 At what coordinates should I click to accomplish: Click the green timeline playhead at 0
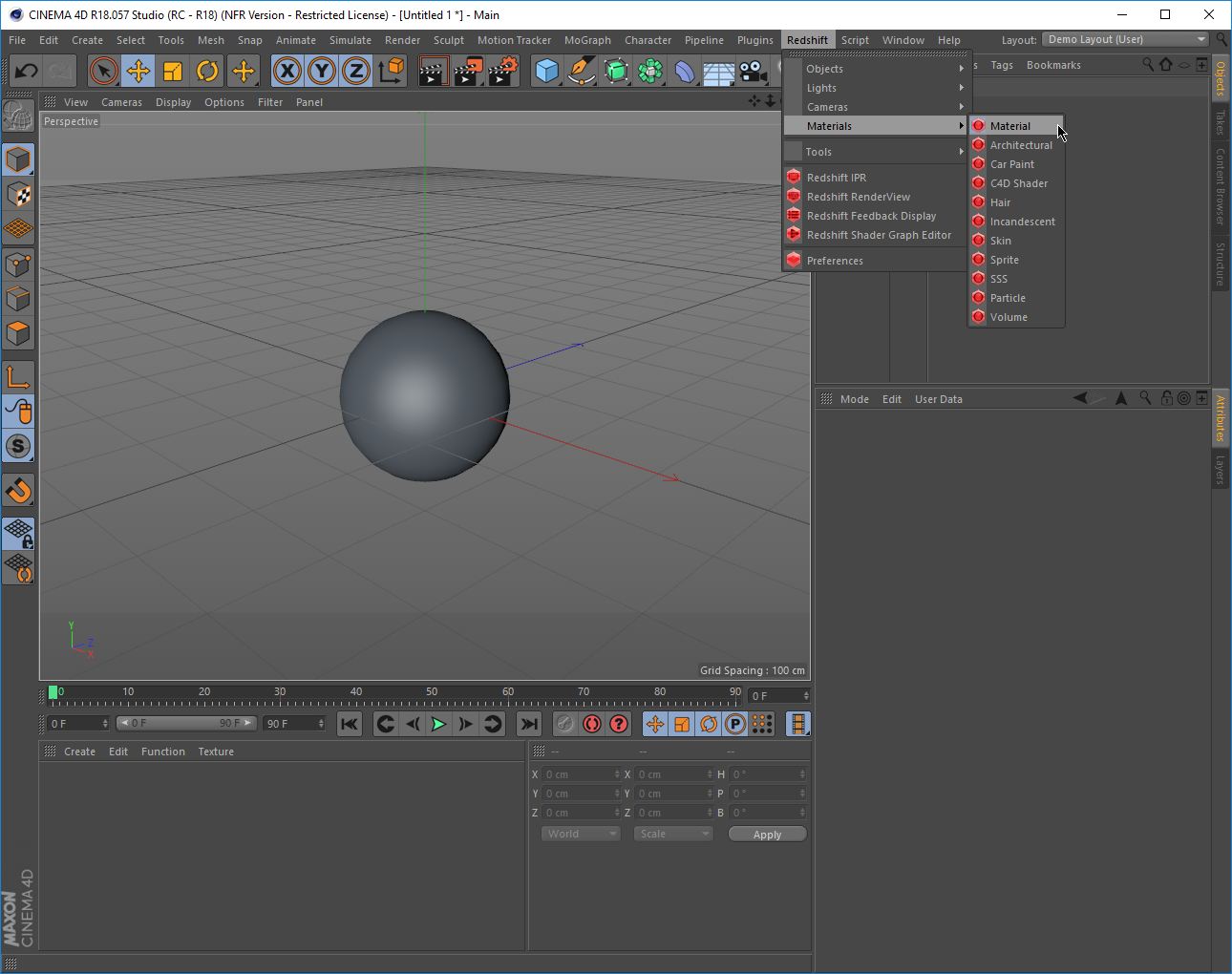click(x=53, y=692)
